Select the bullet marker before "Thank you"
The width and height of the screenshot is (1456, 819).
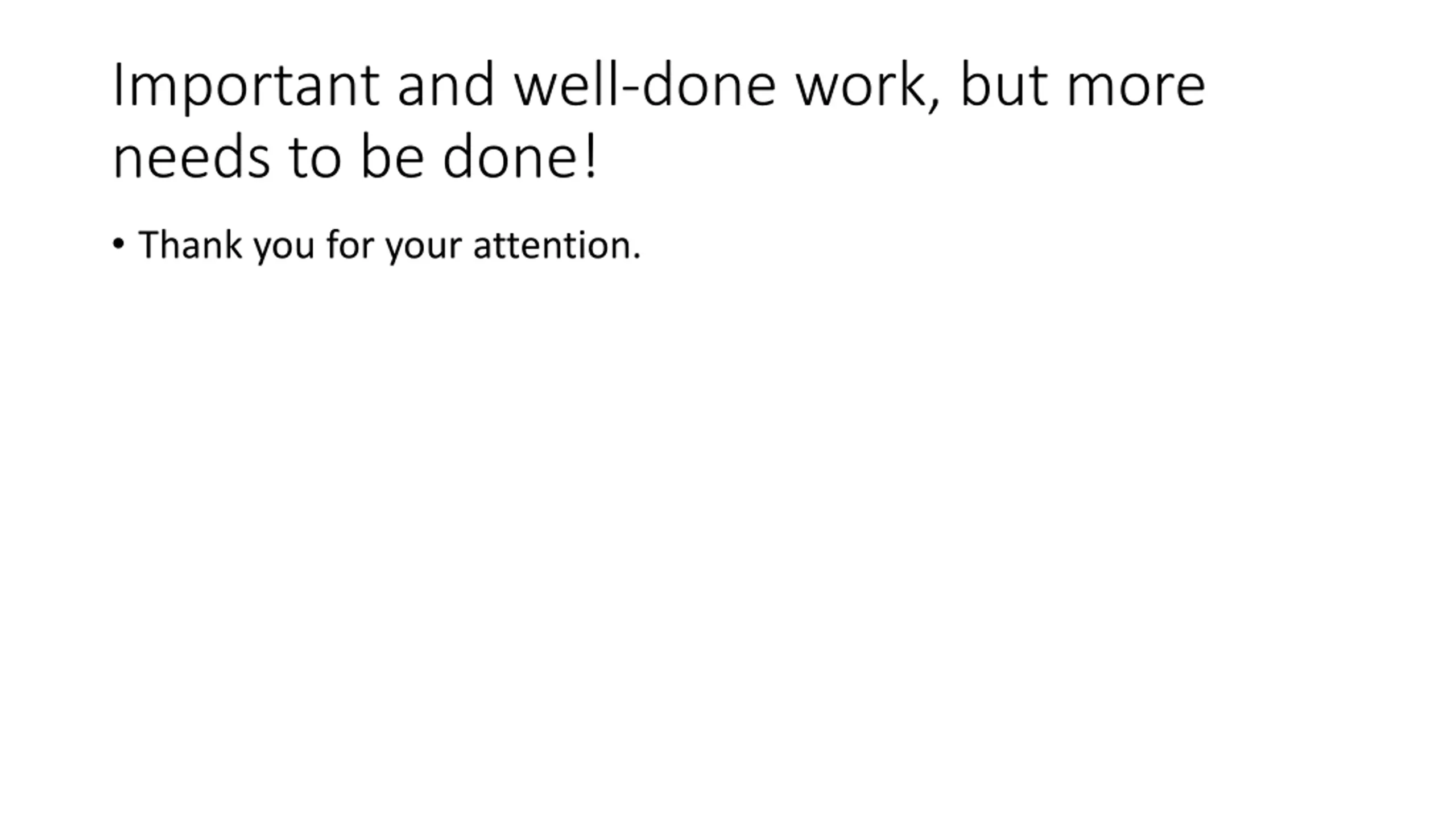tap(118, 244)
